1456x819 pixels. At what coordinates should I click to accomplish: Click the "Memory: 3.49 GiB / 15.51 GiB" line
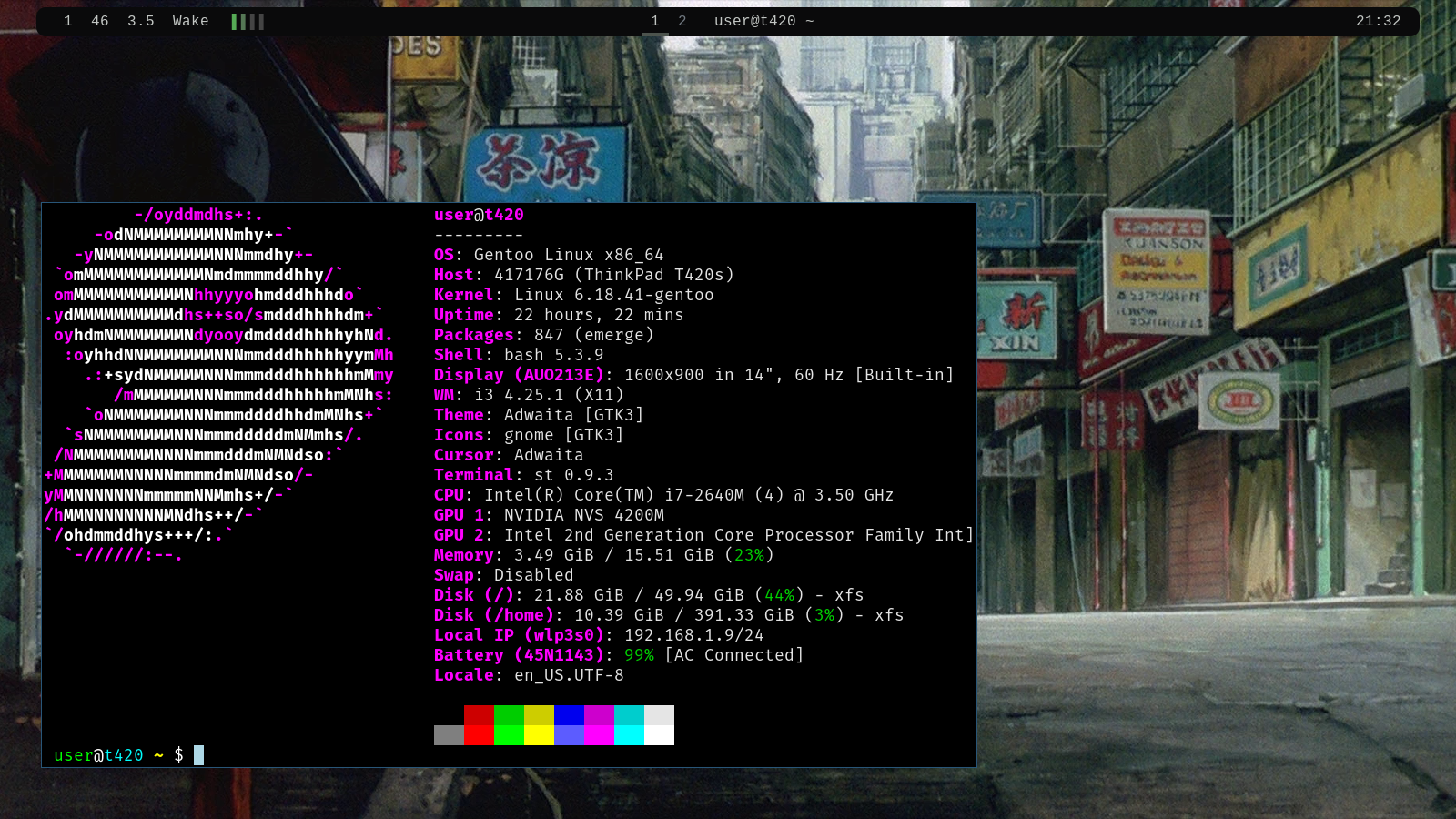point(604,555)
